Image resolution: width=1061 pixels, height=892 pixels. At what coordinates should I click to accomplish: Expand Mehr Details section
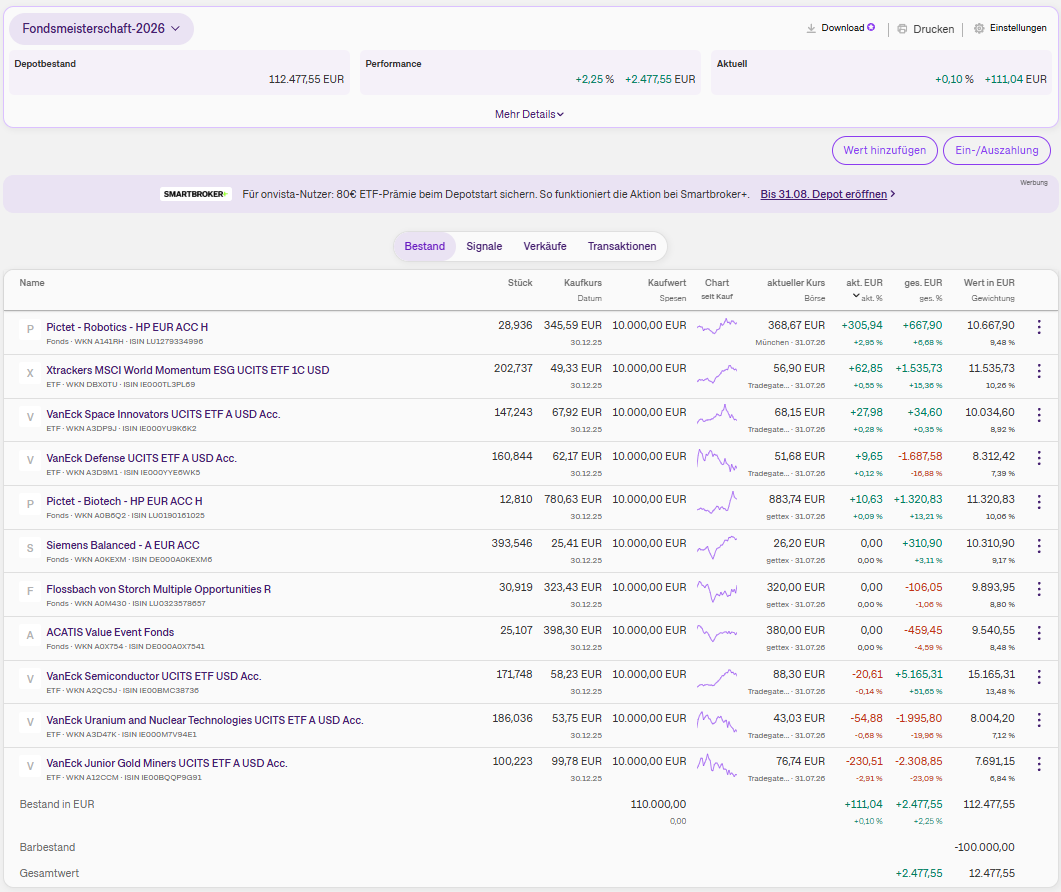tap(529, 114)
